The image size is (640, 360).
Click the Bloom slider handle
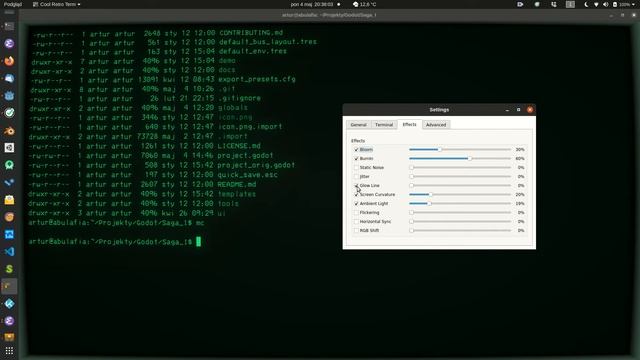440,150
